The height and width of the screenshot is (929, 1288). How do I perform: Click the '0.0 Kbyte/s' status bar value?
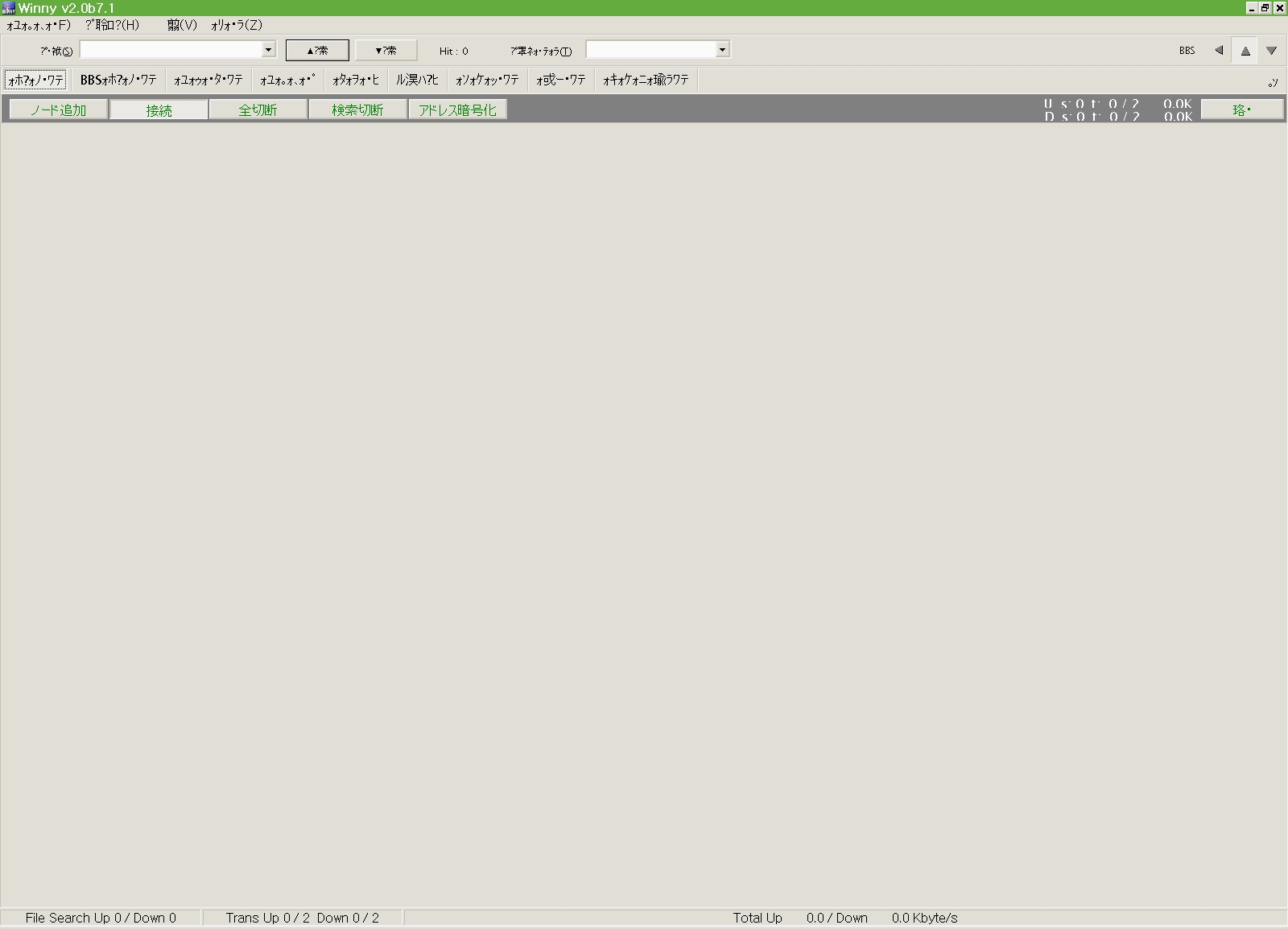coord(924,918)
